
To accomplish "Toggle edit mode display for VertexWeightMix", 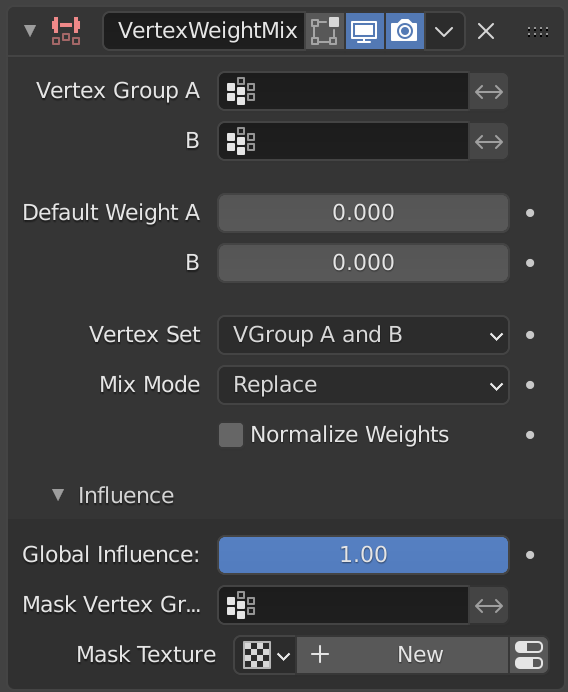I will pos(325,31).
